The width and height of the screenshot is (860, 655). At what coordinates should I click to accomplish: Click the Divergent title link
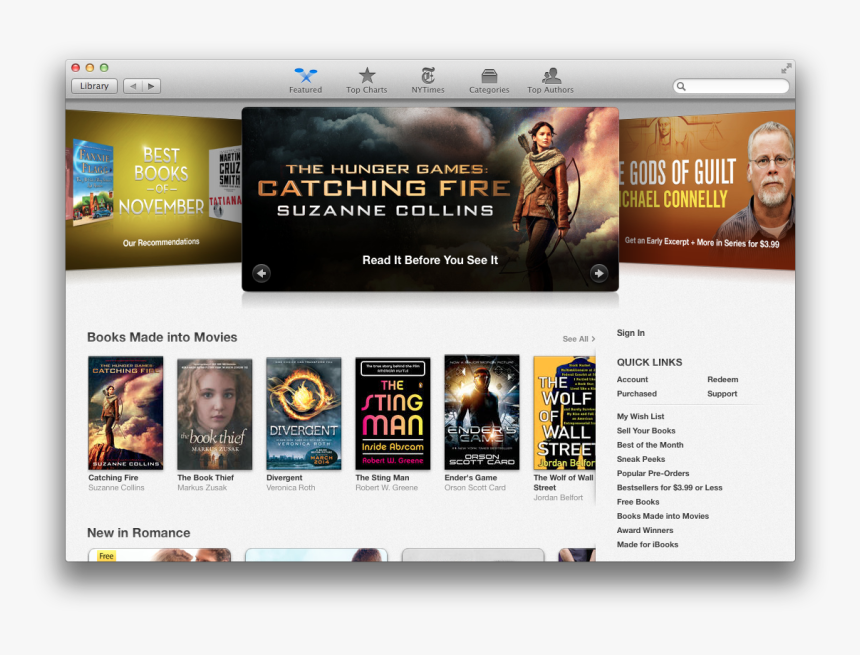tap(285, 478)
